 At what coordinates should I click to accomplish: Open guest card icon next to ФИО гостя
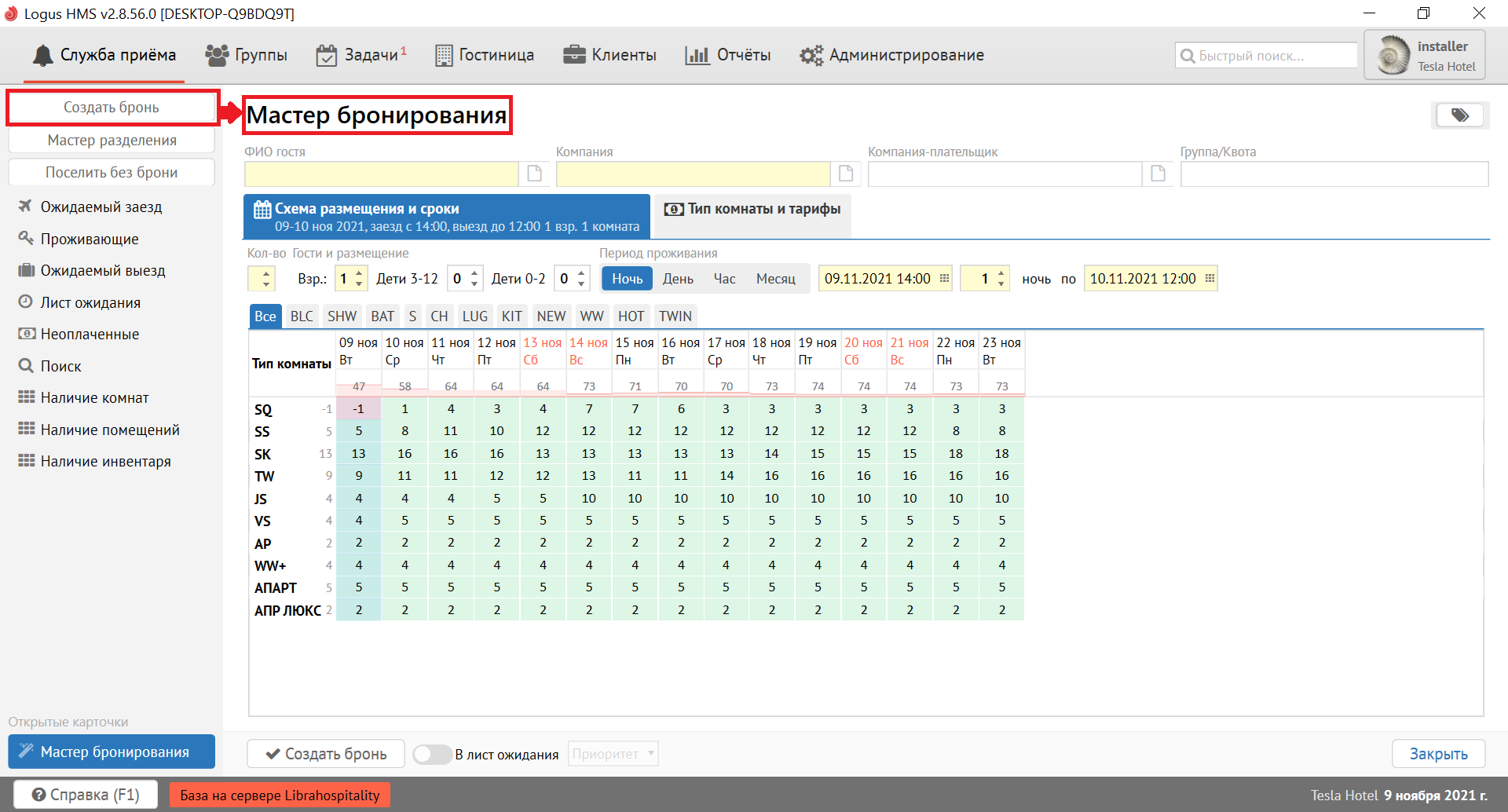click(x=534, y=174)
